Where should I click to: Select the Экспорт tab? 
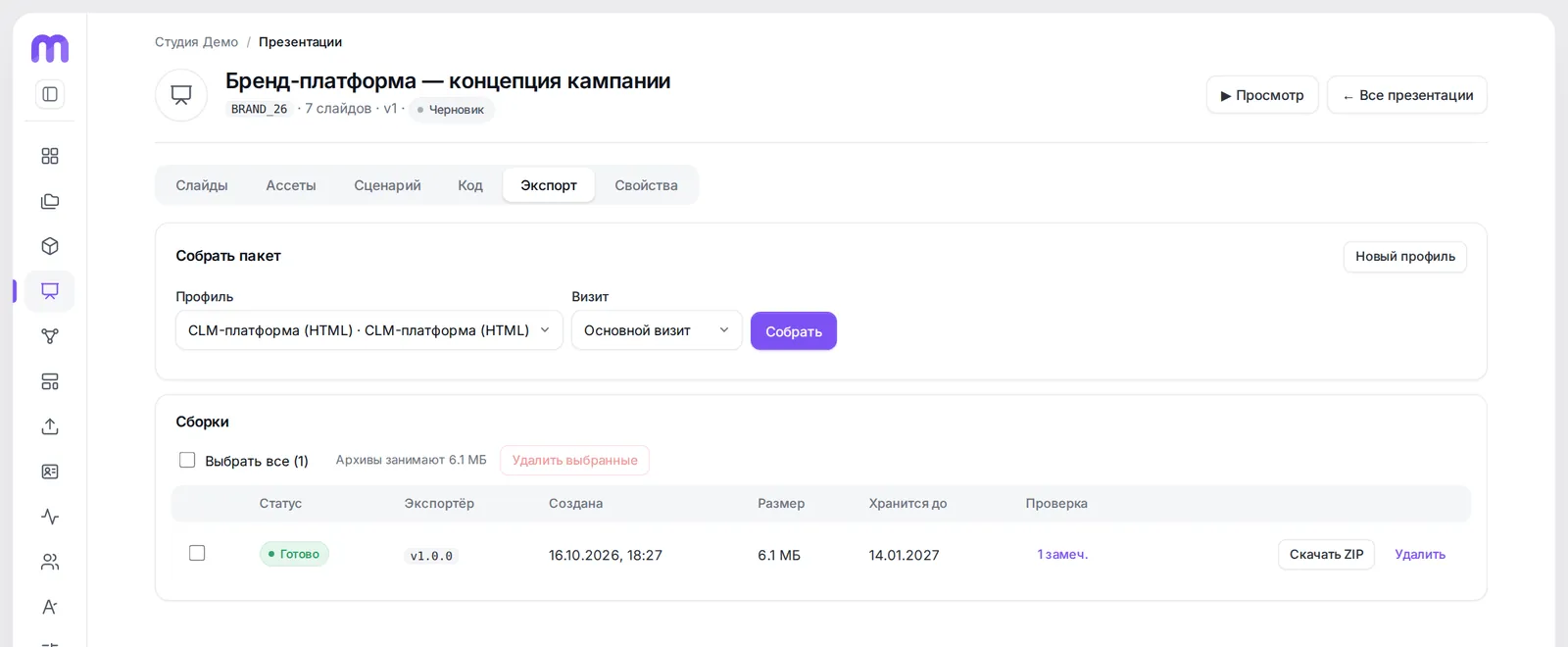click(549, 185)
